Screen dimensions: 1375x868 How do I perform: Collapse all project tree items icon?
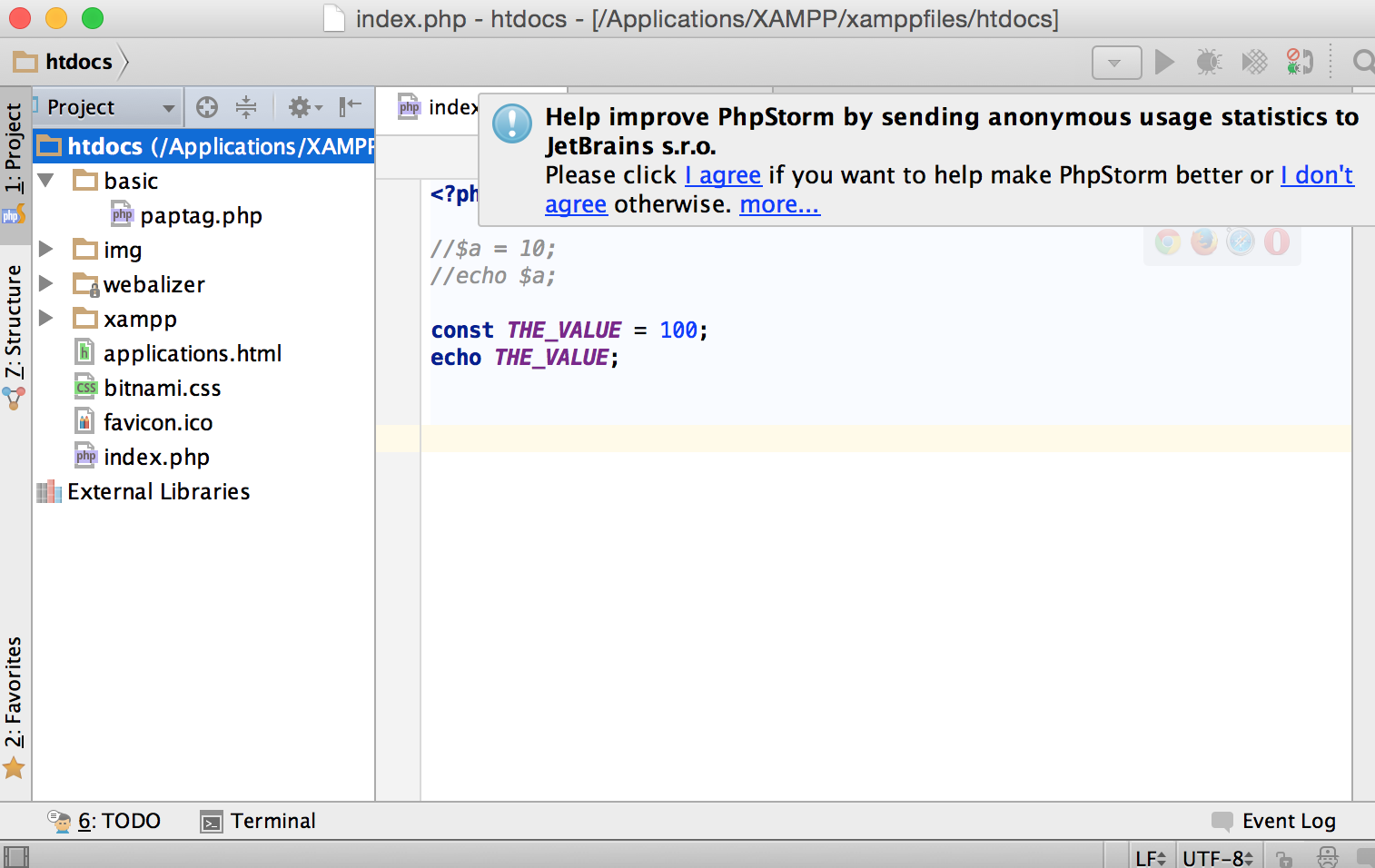click(x=246, y=107)
